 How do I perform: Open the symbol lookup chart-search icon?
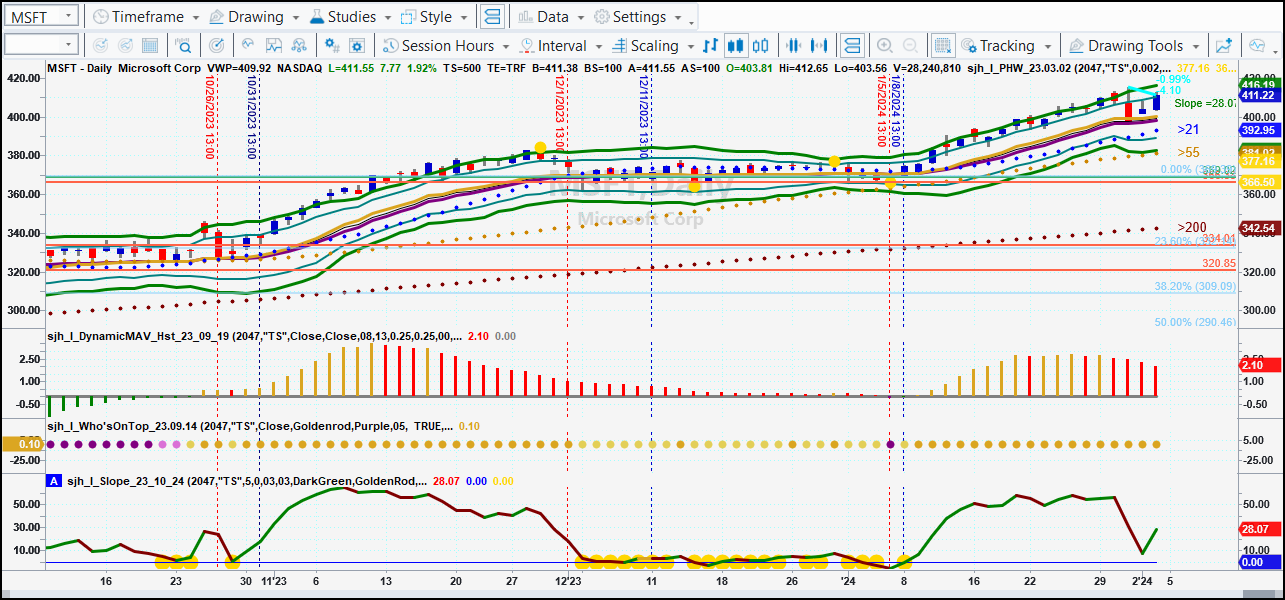[x=184, y=46]
